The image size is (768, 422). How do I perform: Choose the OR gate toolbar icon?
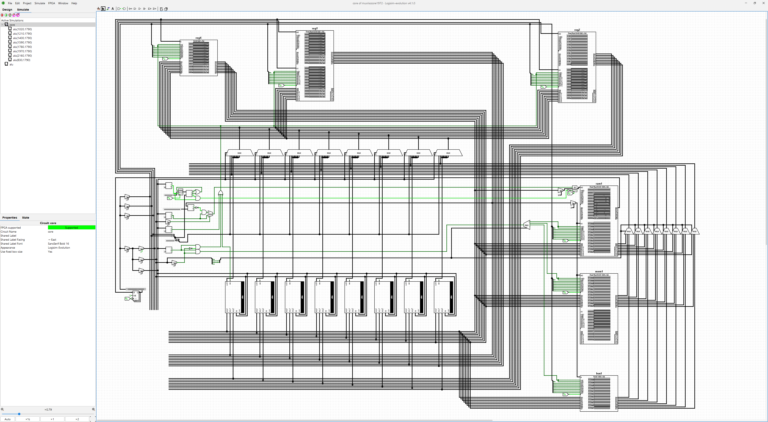(140, 9)
